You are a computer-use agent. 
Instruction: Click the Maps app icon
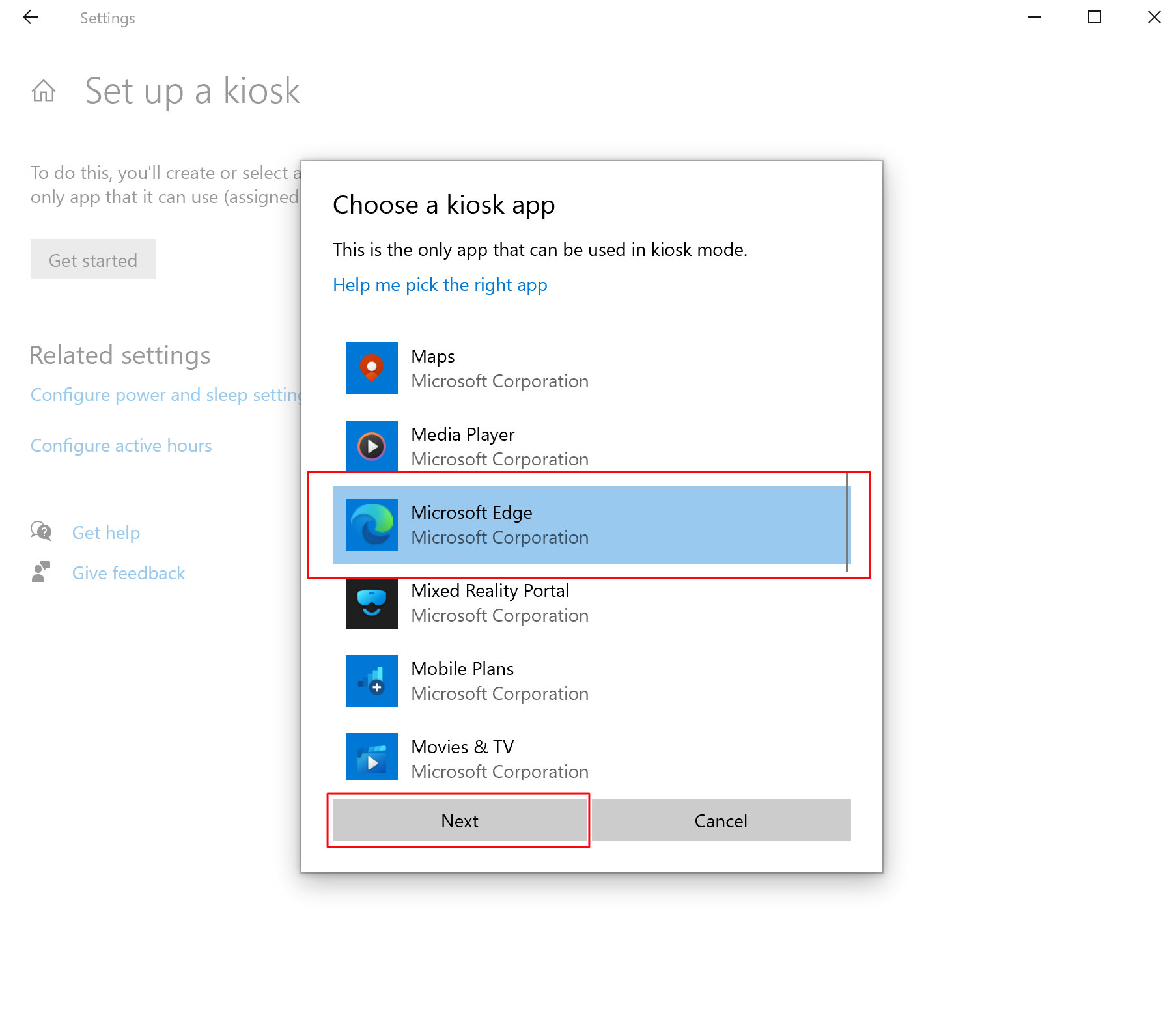371,368
